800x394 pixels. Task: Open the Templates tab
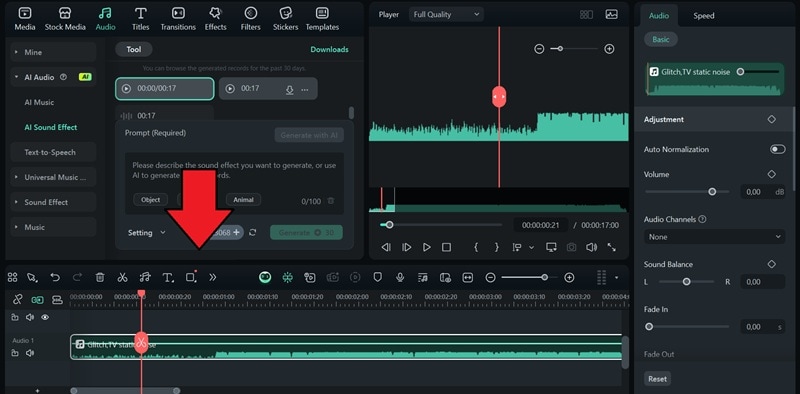[x=322, y=19]
